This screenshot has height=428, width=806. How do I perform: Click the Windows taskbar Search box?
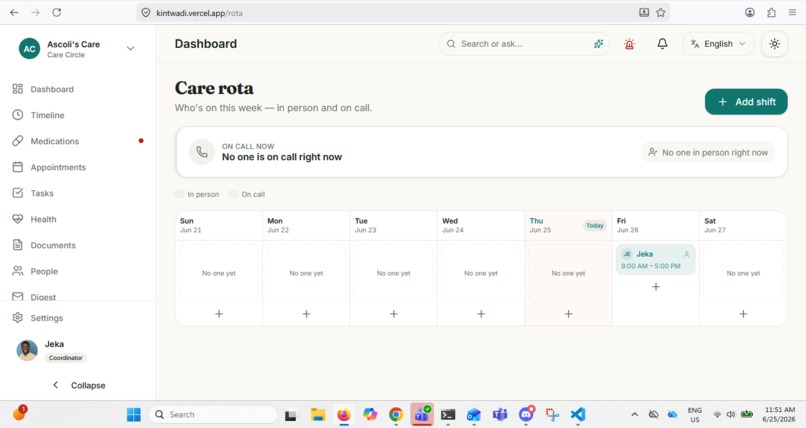click(x=213, y=415)
